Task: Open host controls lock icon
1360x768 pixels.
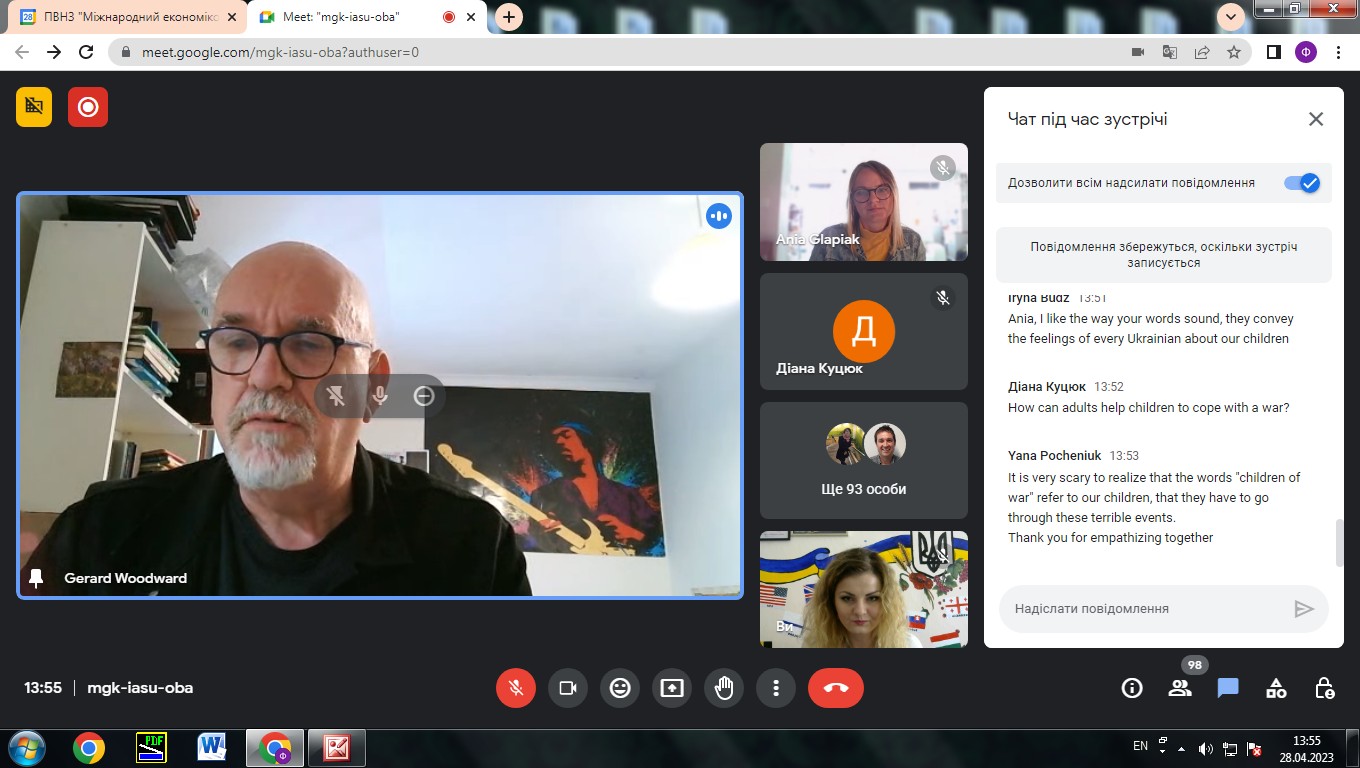Action: pos(1324,688)
